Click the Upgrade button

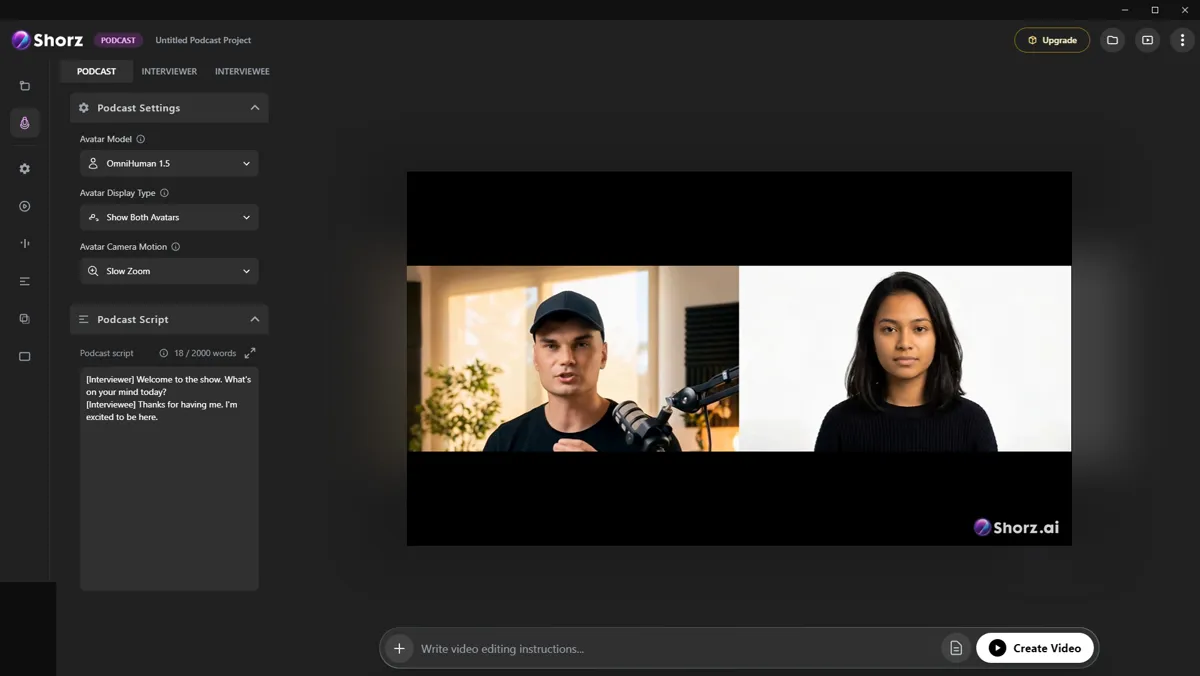point(1052,40)
